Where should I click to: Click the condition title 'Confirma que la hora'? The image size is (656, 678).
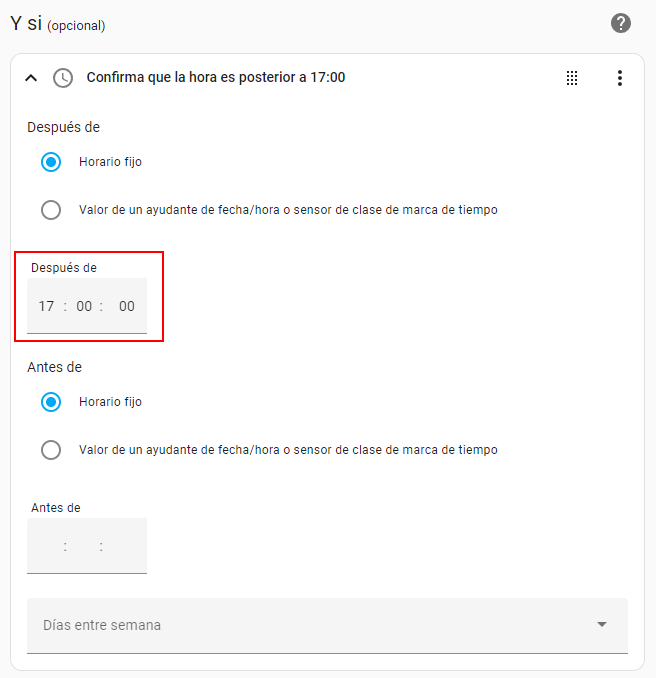(216, 77)
